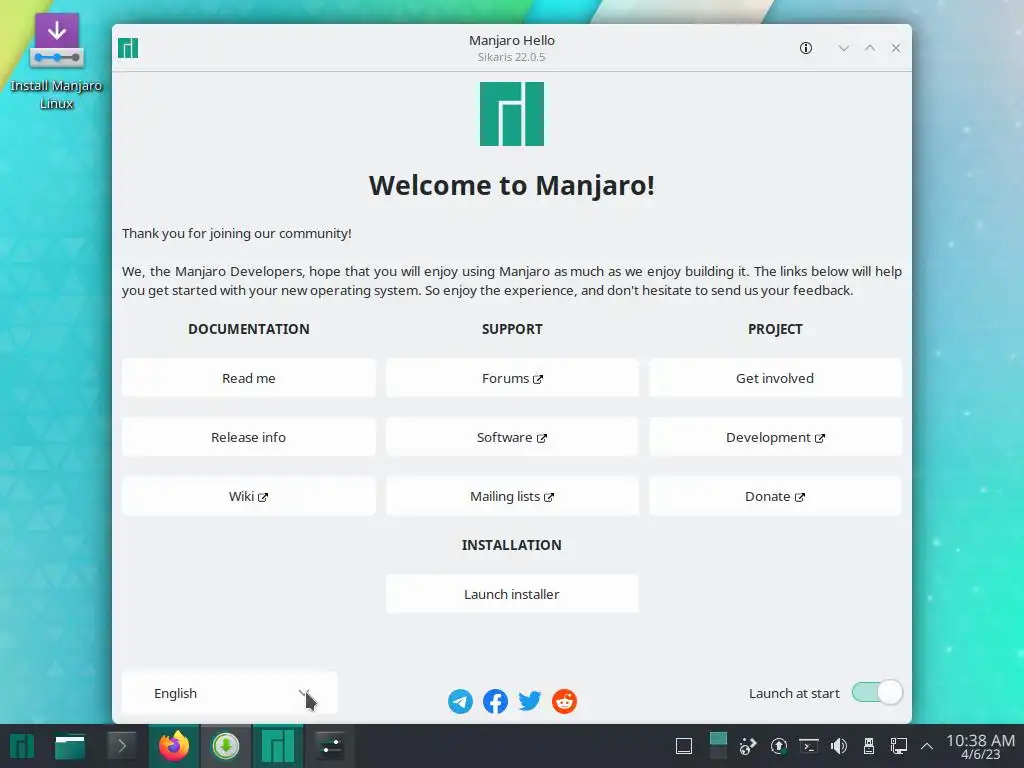Screen dimensions: 1024x768
Task: Open the software updates tray icon
Action: tap(778, 746)
